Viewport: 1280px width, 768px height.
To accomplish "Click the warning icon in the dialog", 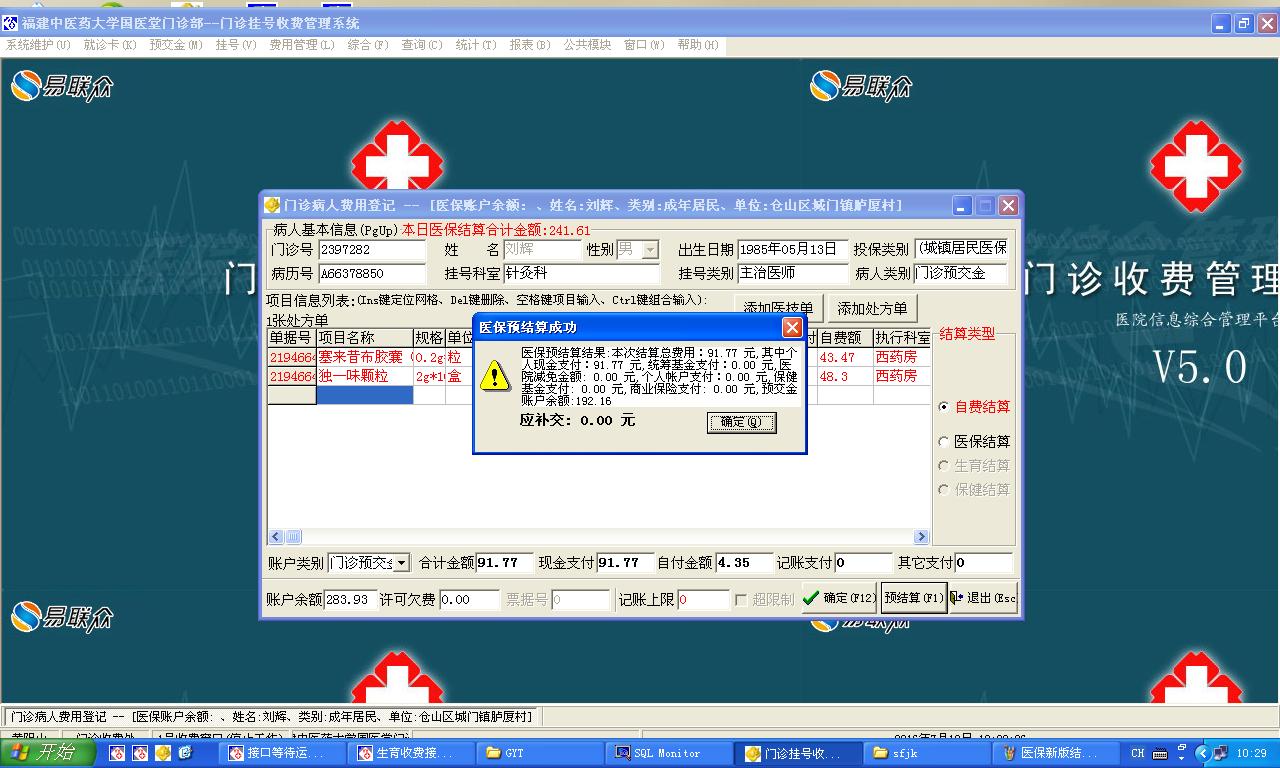I will [495, 375].
